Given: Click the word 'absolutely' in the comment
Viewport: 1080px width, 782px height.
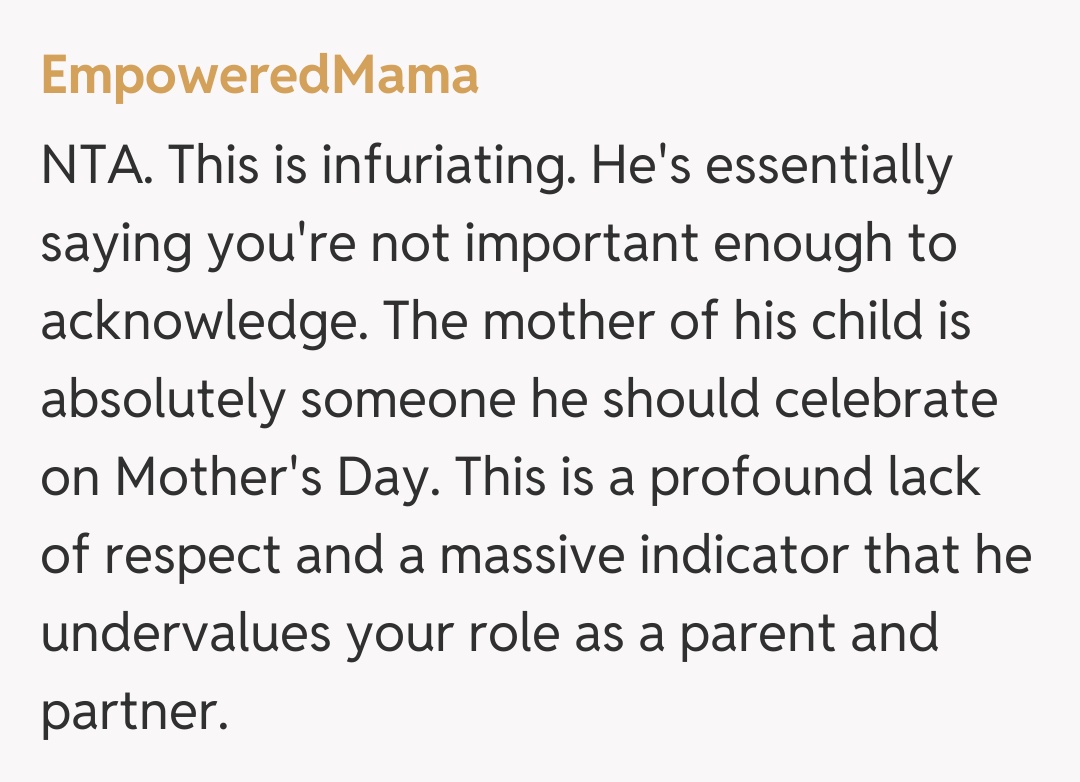Looking at the screenshot, I should coord(162,400).
